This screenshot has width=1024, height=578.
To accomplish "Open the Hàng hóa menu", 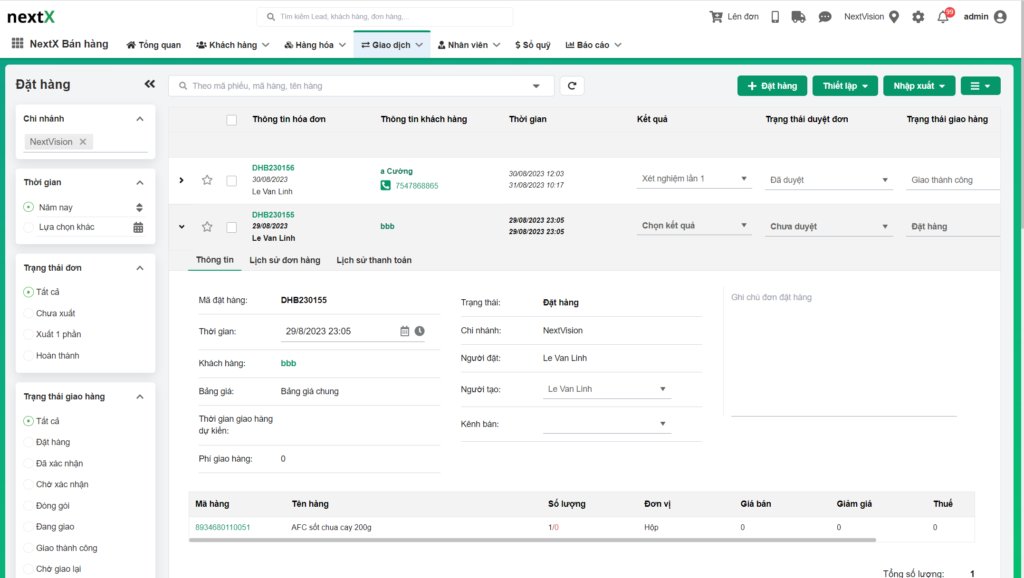I will (314, 45).
